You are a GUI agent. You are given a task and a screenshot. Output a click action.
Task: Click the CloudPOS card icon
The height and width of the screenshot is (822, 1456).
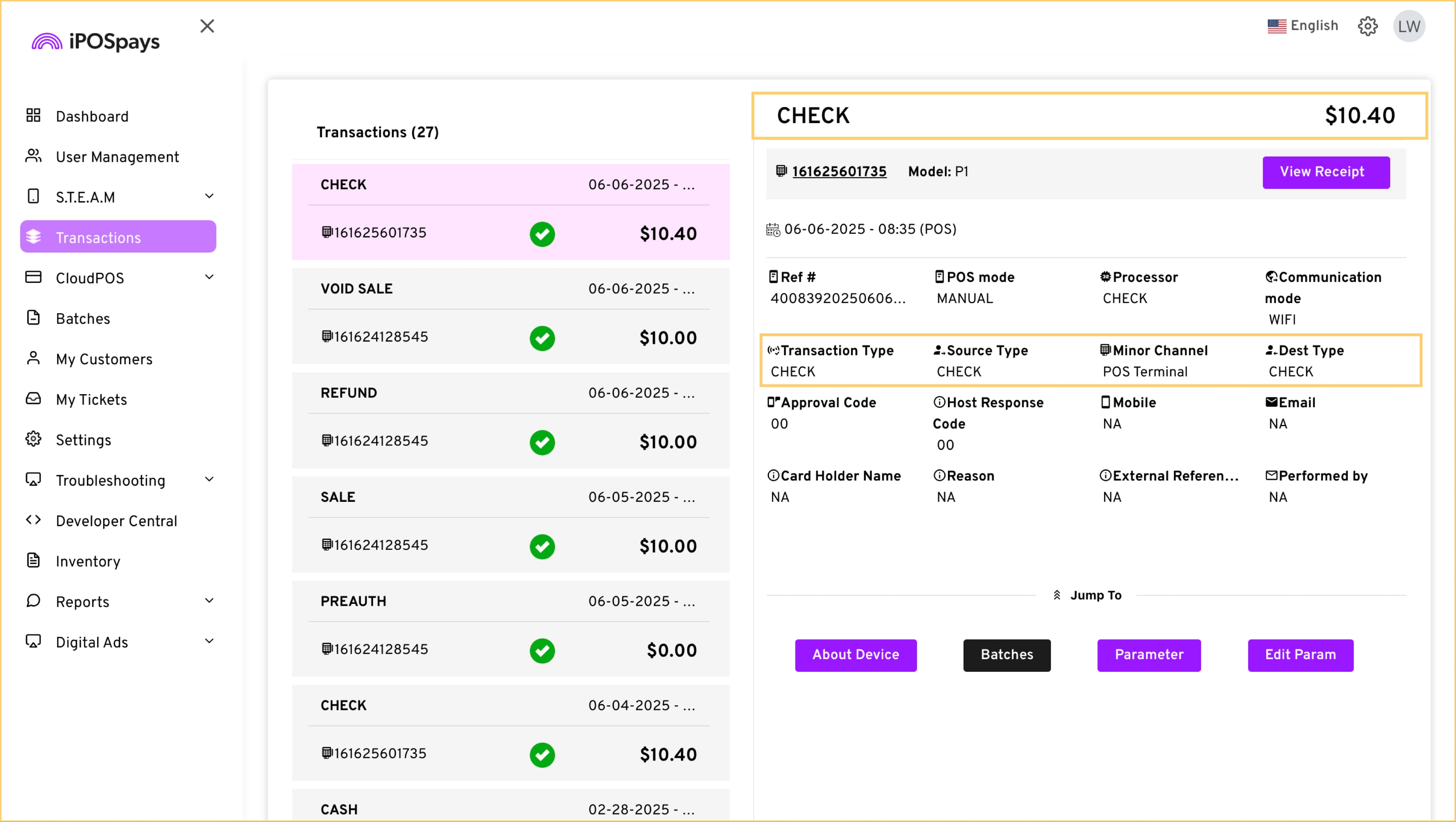pos(33,277)
